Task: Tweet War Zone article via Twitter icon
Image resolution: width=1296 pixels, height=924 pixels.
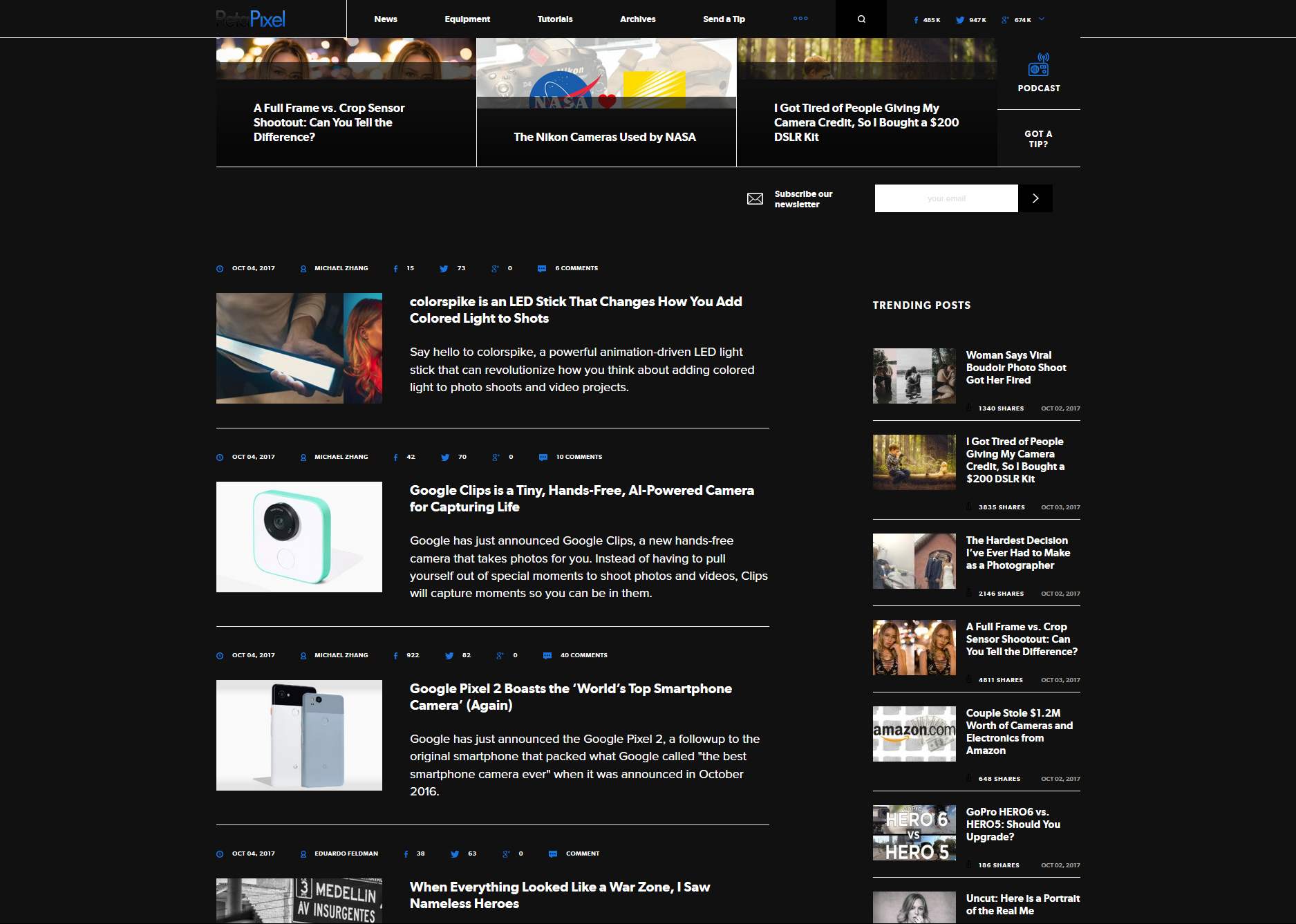Action: click(x=455, y=854)
